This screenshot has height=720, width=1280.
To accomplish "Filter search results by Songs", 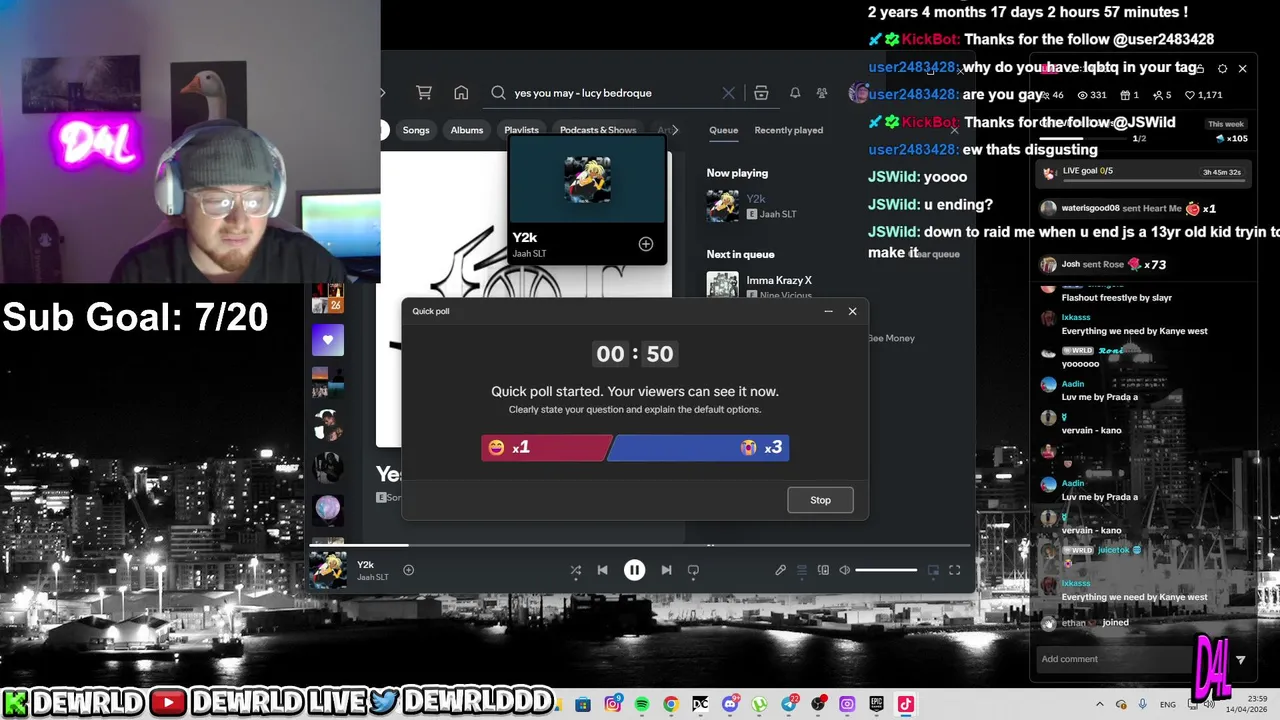I will (x=416, y=130).
